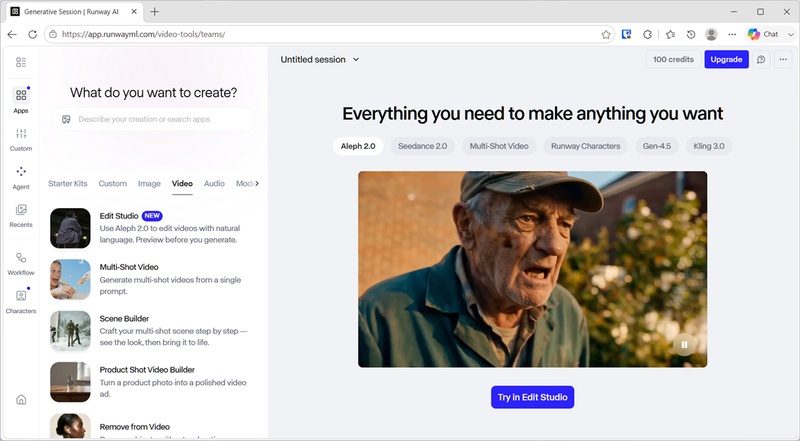Open the Multi-Shot Video app entry
This screenshot has height=441, width=800.
[x=151, y=279]
